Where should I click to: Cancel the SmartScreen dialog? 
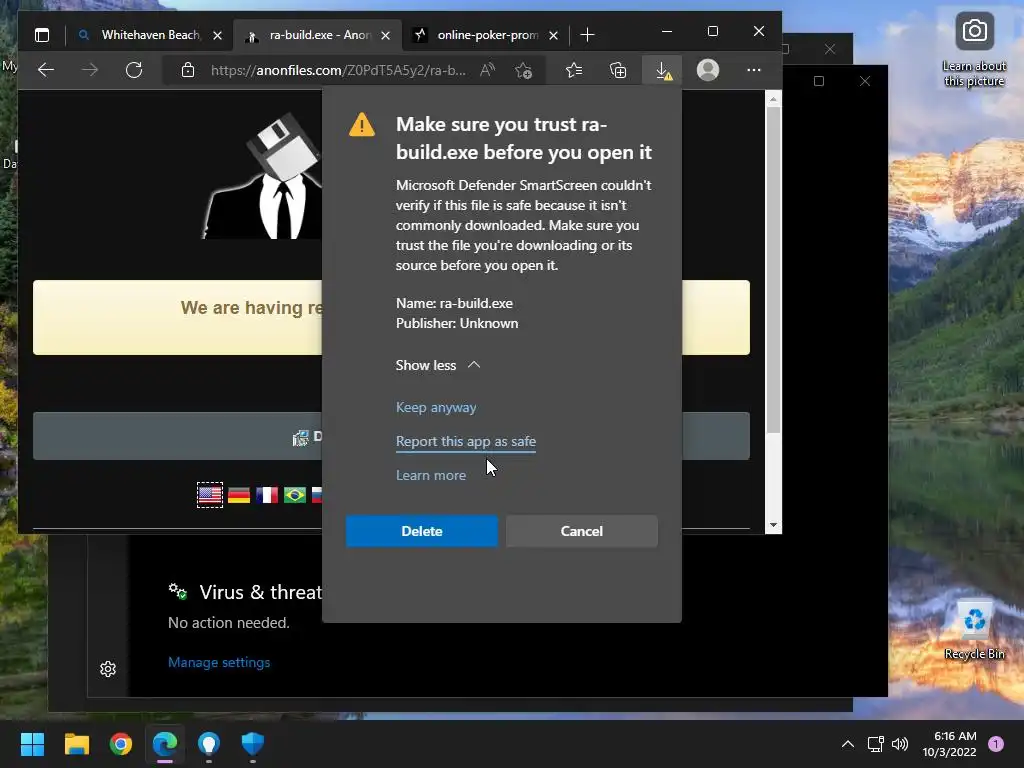click(581, 531)
